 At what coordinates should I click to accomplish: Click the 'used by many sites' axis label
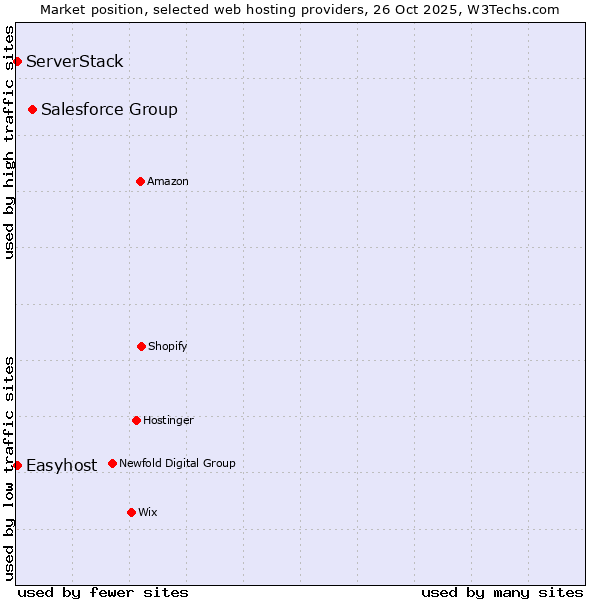502,592
